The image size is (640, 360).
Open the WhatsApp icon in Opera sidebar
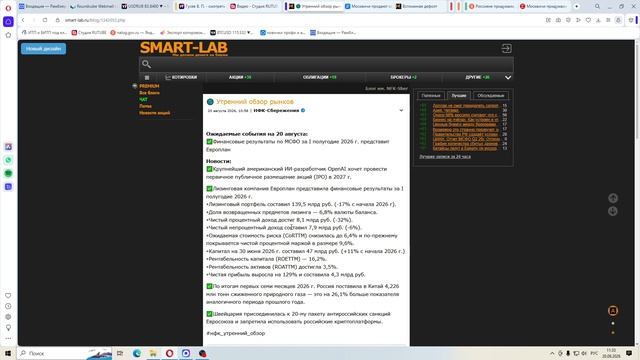[x=8, y=160]
